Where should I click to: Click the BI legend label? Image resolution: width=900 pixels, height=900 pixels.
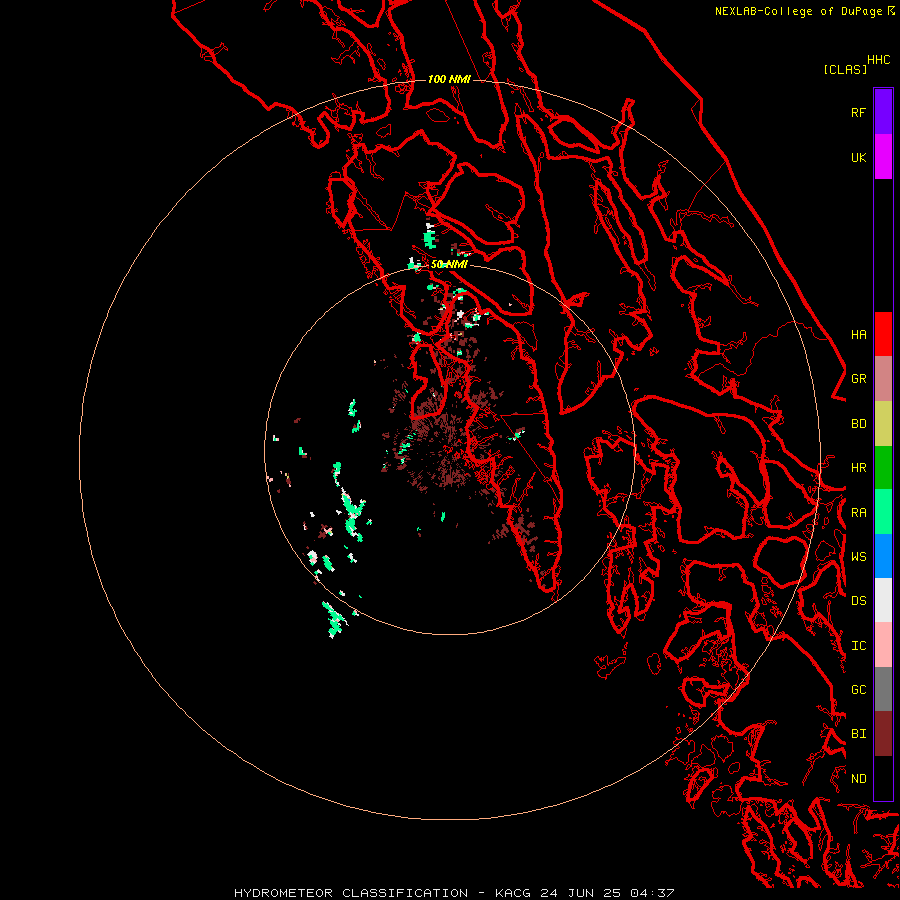click(858, 734)
